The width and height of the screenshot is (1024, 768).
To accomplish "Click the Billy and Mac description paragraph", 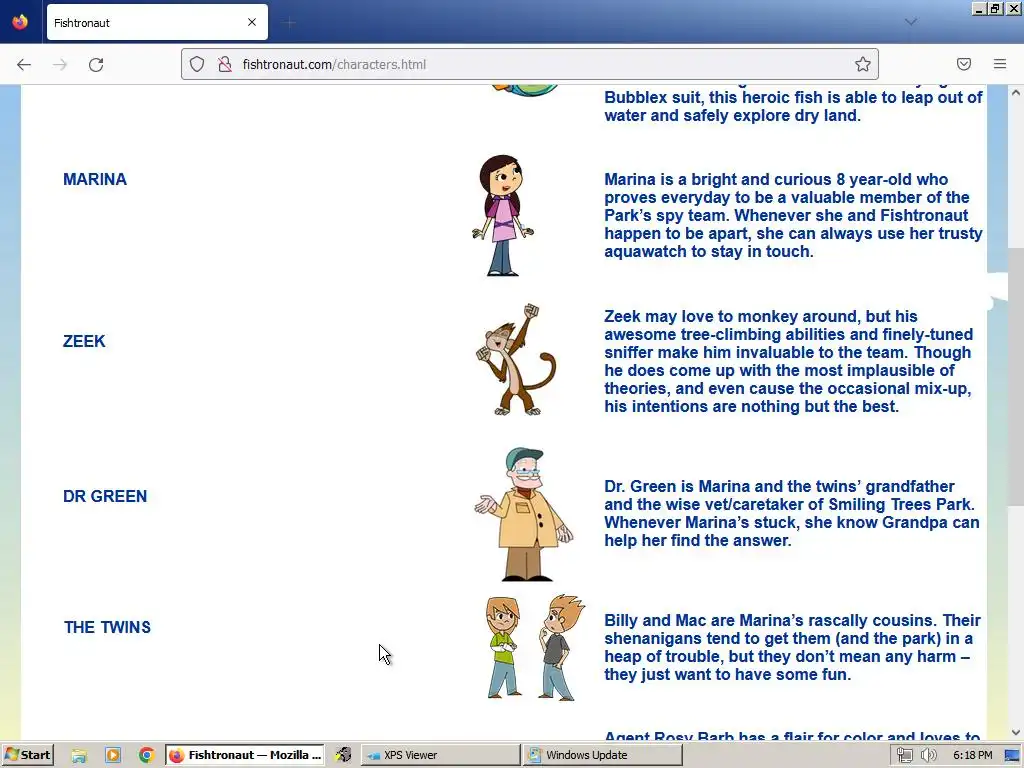I will (x=792, y=647).
